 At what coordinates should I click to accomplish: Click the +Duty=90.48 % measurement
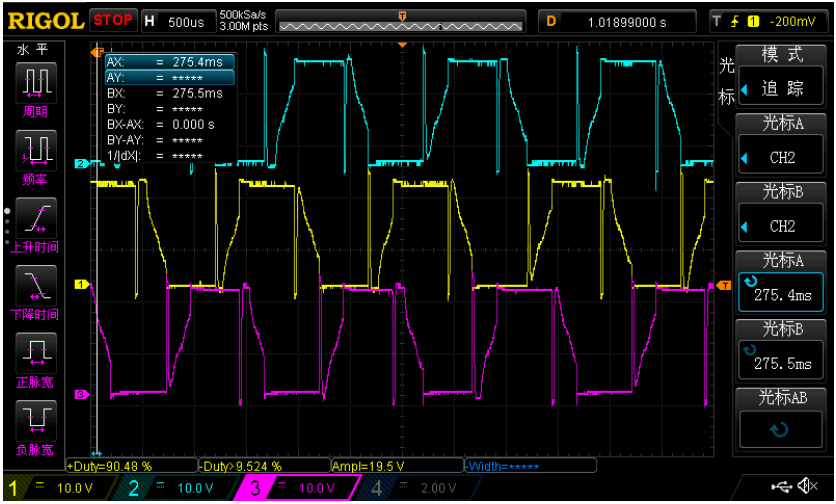point(131,466)
